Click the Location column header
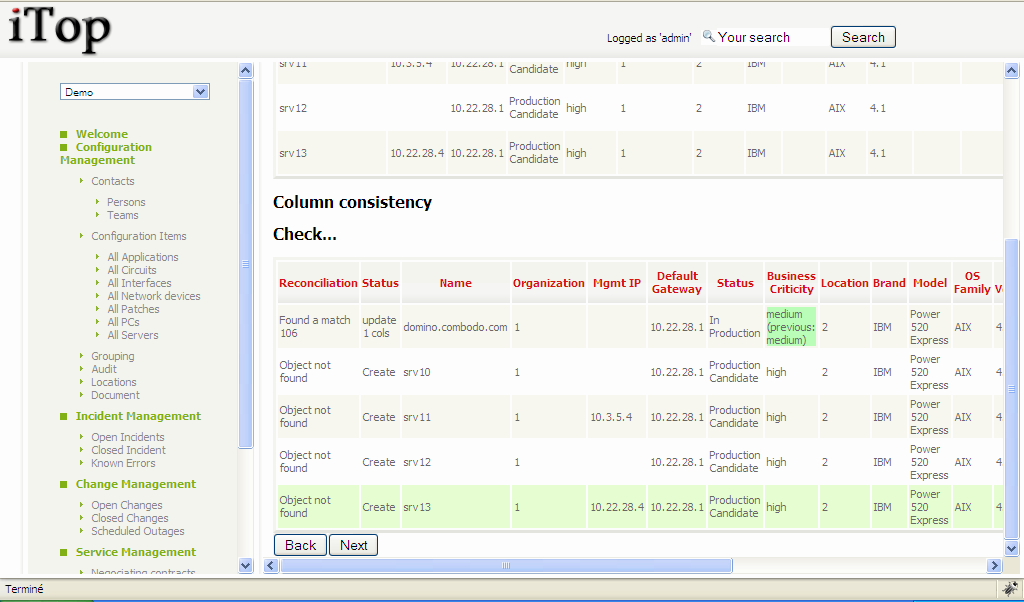This screenshot has width=1024, height=602. click(x=844, y=283)
